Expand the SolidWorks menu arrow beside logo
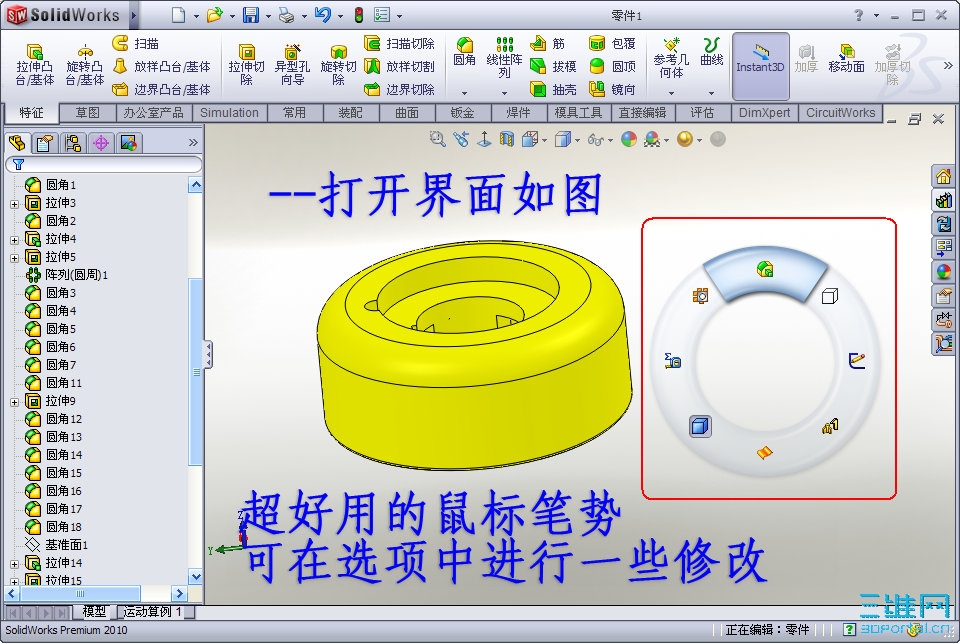The height and width of the screenshot is (644, 960). pyautogui.click(x=133, y=15)
